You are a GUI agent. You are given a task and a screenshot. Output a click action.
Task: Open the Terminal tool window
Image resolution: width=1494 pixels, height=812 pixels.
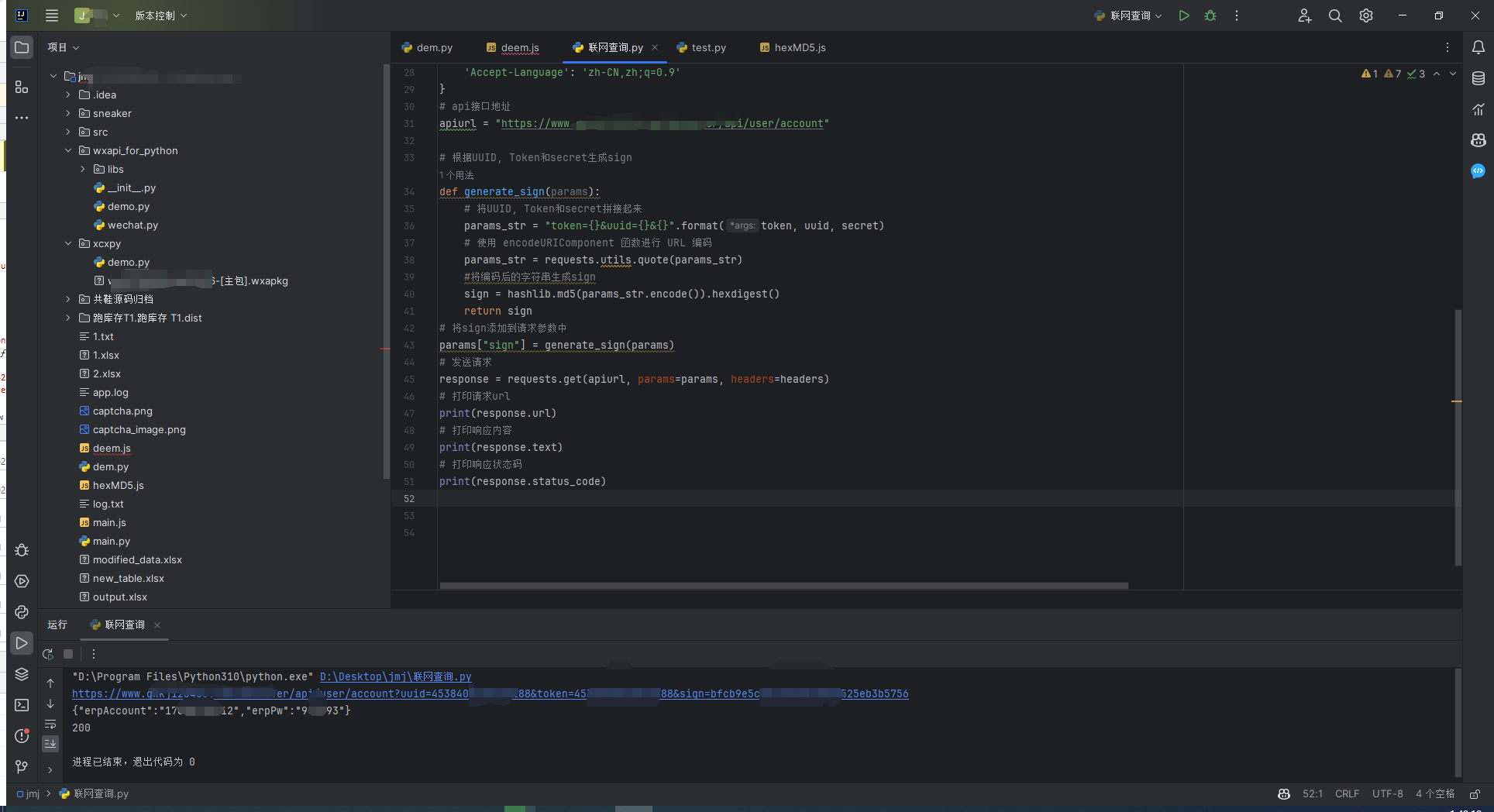click(x=22, y=705)
